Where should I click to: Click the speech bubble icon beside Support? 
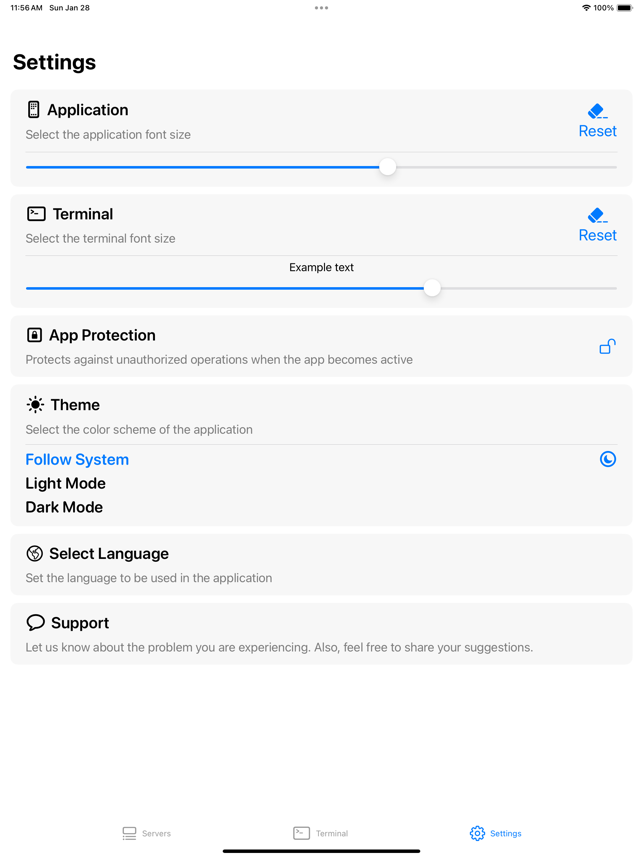pyautogui.click(x=36, y=623)
